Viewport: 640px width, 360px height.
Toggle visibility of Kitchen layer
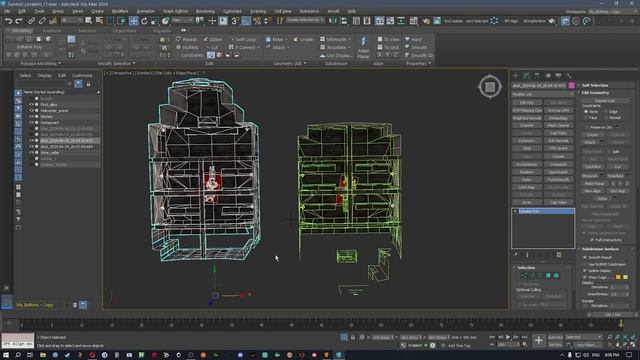point(31,116)
